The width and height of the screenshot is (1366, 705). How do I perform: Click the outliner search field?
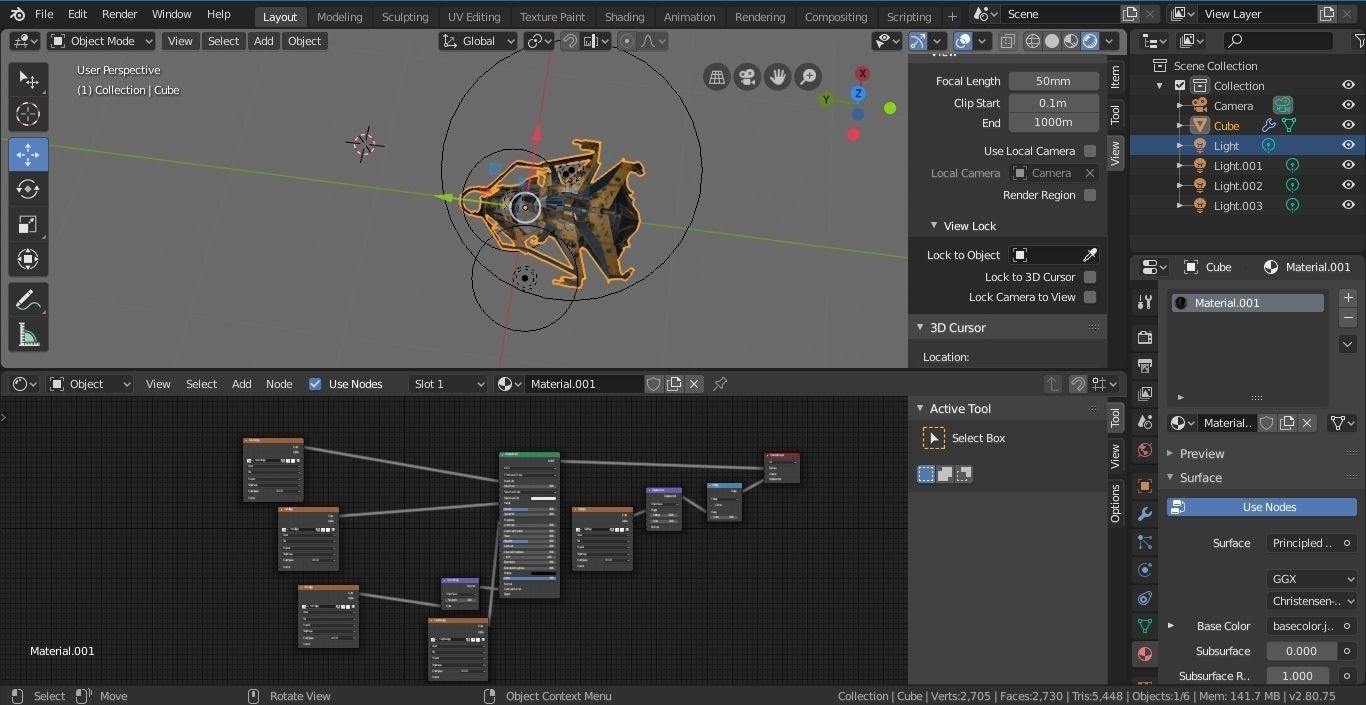(1278, 41)
